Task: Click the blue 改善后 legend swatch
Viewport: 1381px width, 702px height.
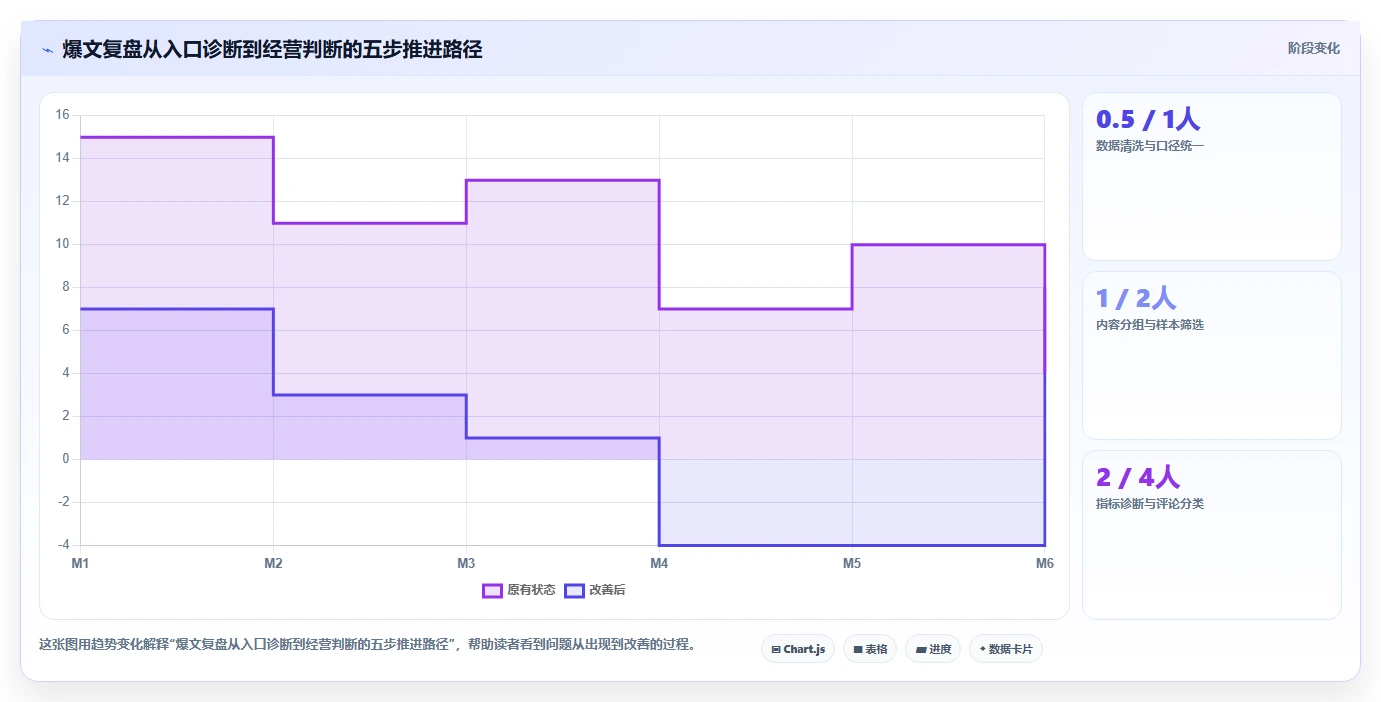Action: [x=574, y=590]
